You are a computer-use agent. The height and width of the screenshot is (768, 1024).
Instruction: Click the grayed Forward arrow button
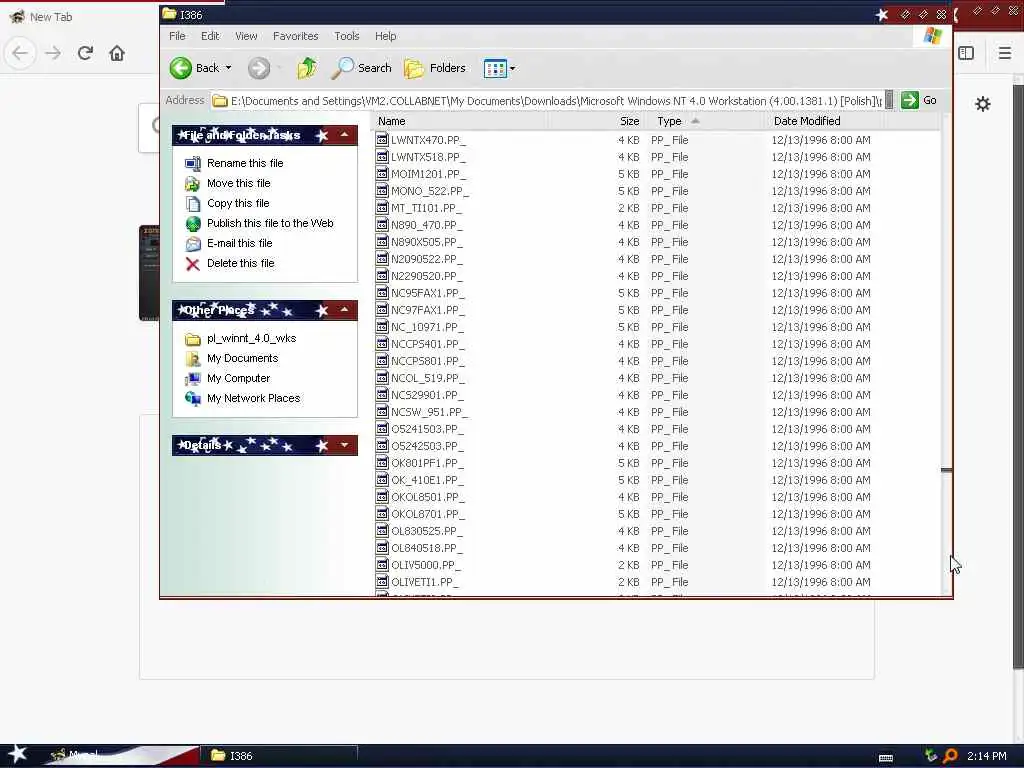point(259,68)
